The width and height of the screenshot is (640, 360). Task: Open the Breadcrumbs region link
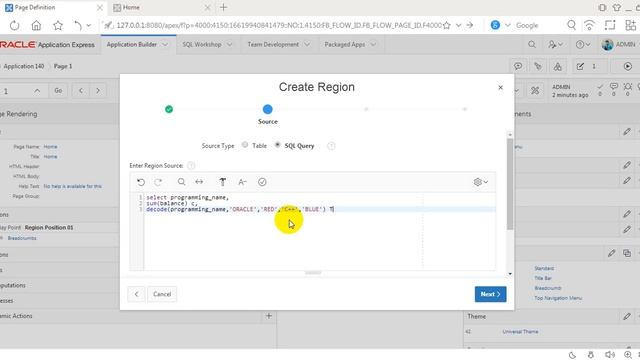[22, 238]
